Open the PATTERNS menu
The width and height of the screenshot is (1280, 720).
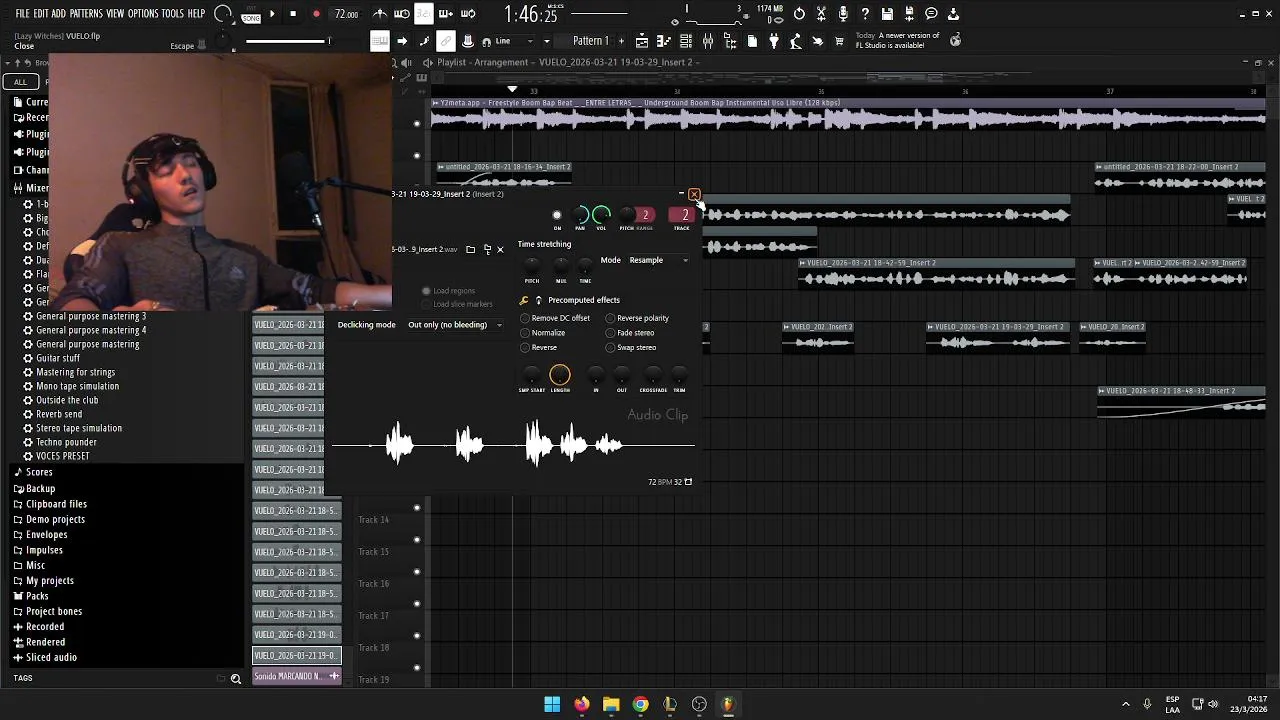[86, 14]
